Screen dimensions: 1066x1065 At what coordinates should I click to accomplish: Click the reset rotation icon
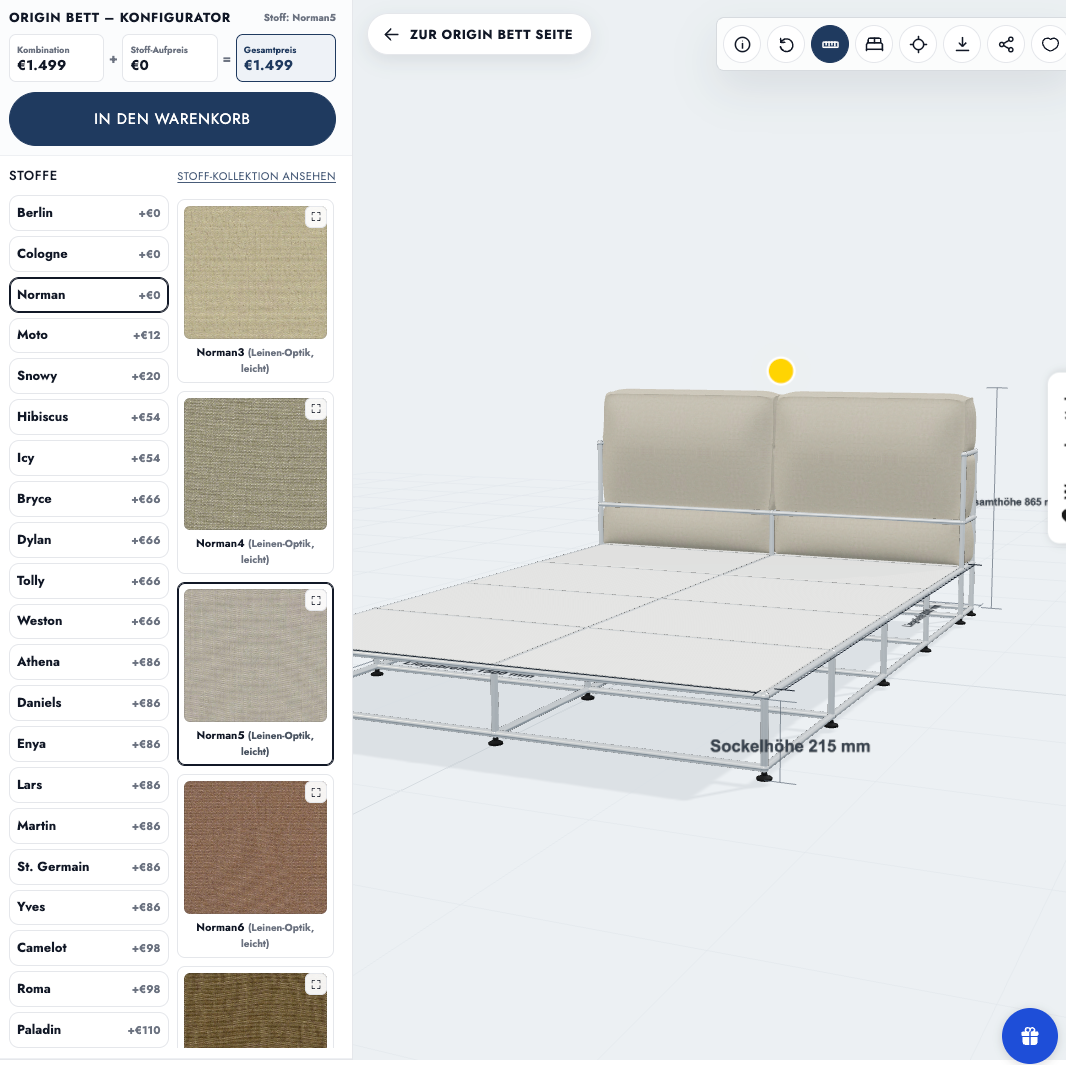[x=786, y=45]
